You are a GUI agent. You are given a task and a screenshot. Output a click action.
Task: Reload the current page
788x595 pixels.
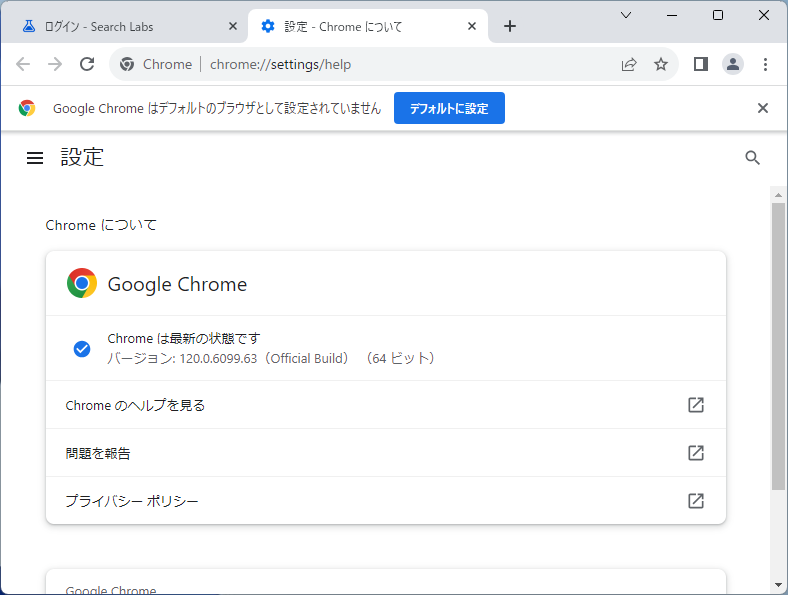tap(87, 64)
